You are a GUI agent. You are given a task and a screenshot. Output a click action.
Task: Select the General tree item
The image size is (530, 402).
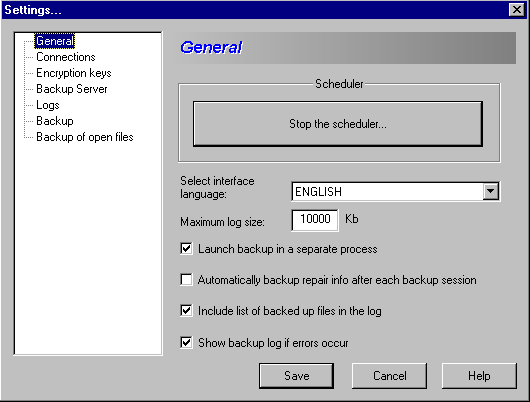point(54,41)
